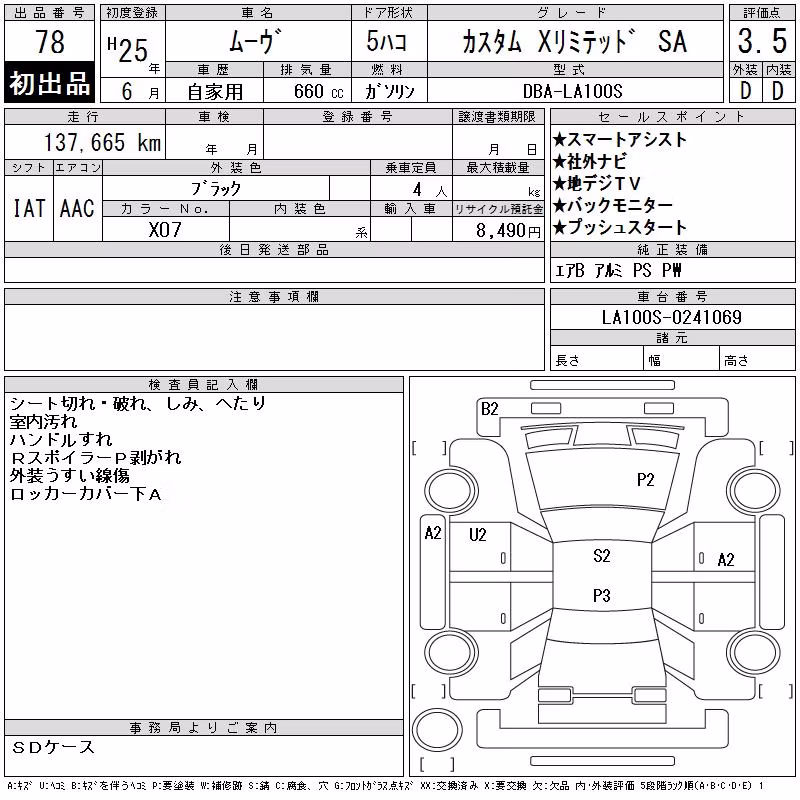The width and height of the screenshot is (800, 800).
Task: Select sales point "★スマートアシスト"
Action: pyautogui.click(x=619, y=139)
